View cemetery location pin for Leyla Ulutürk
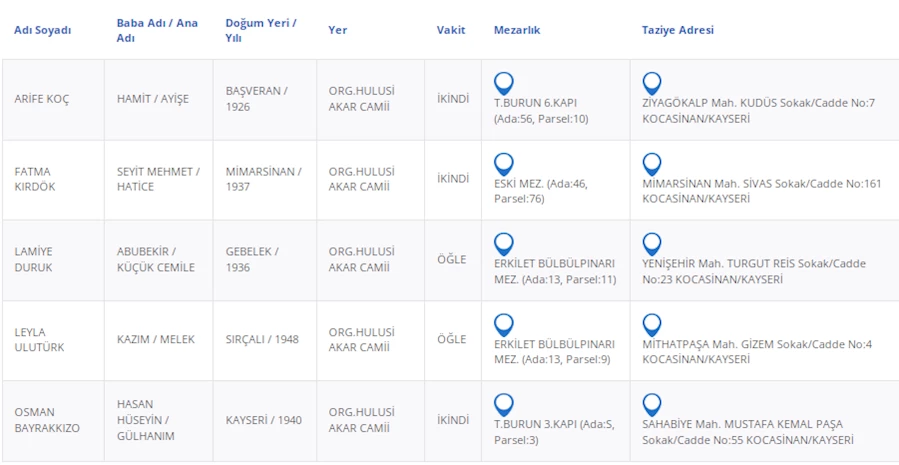899x465 pixels. (x=504, y=324)
